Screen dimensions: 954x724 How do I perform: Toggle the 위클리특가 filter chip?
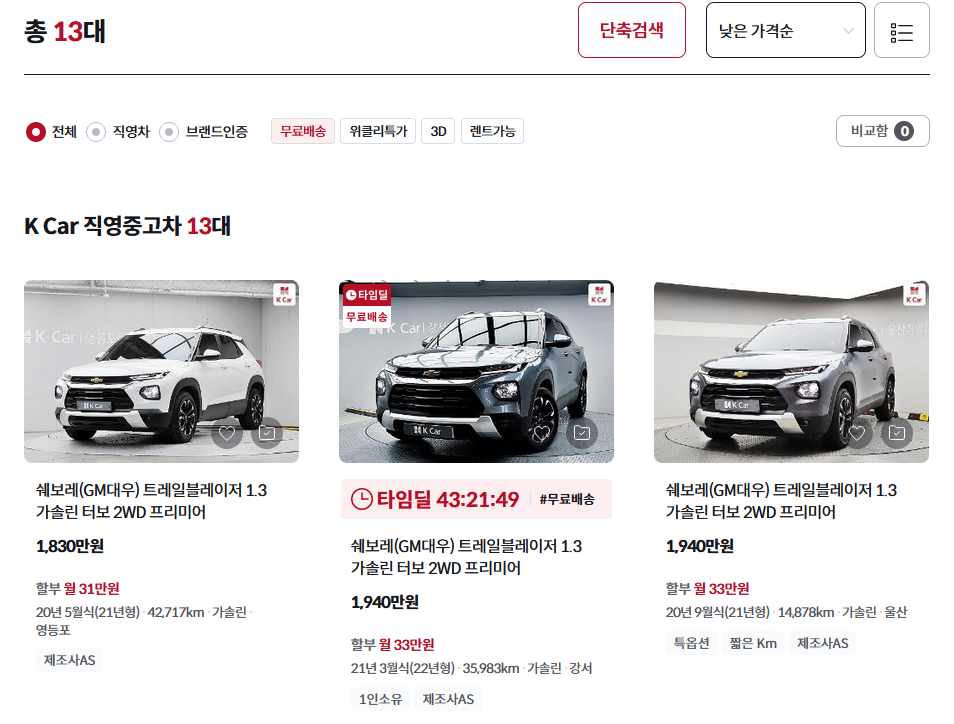click(378, 131)
